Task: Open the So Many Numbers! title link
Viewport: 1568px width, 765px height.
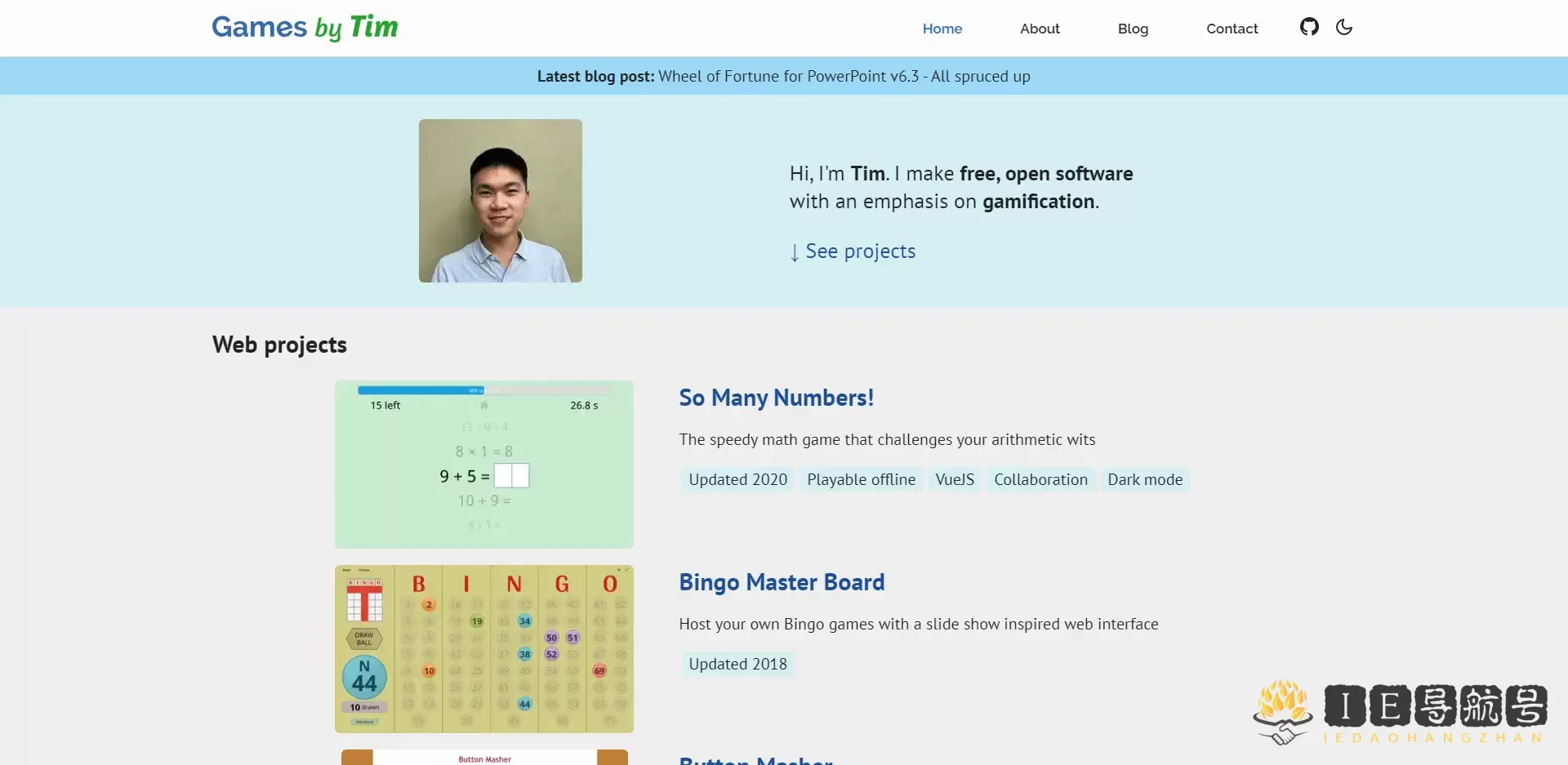Action: (x=776, y=398)
